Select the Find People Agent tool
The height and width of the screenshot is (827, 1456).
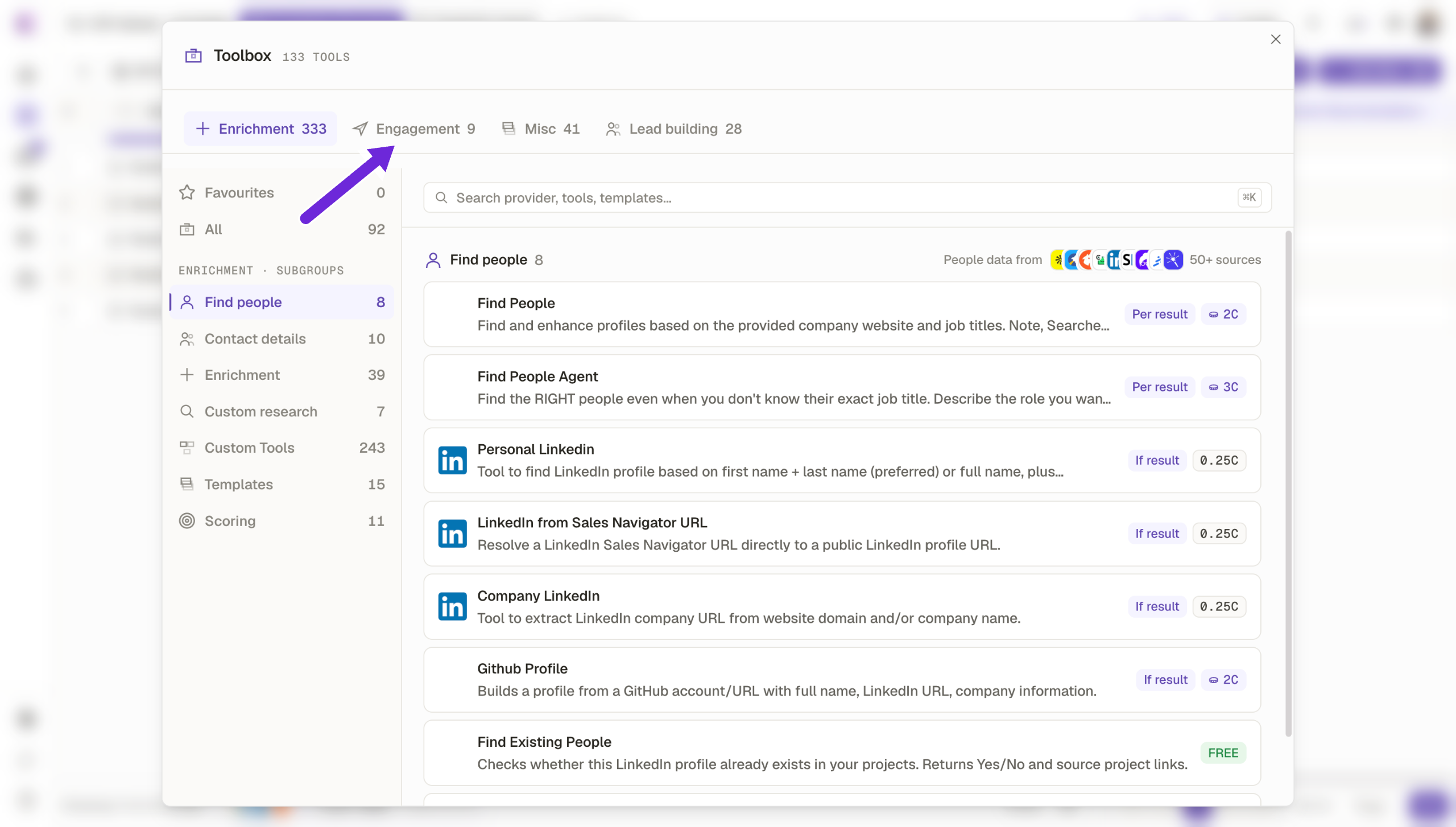(x=842, y=387)
